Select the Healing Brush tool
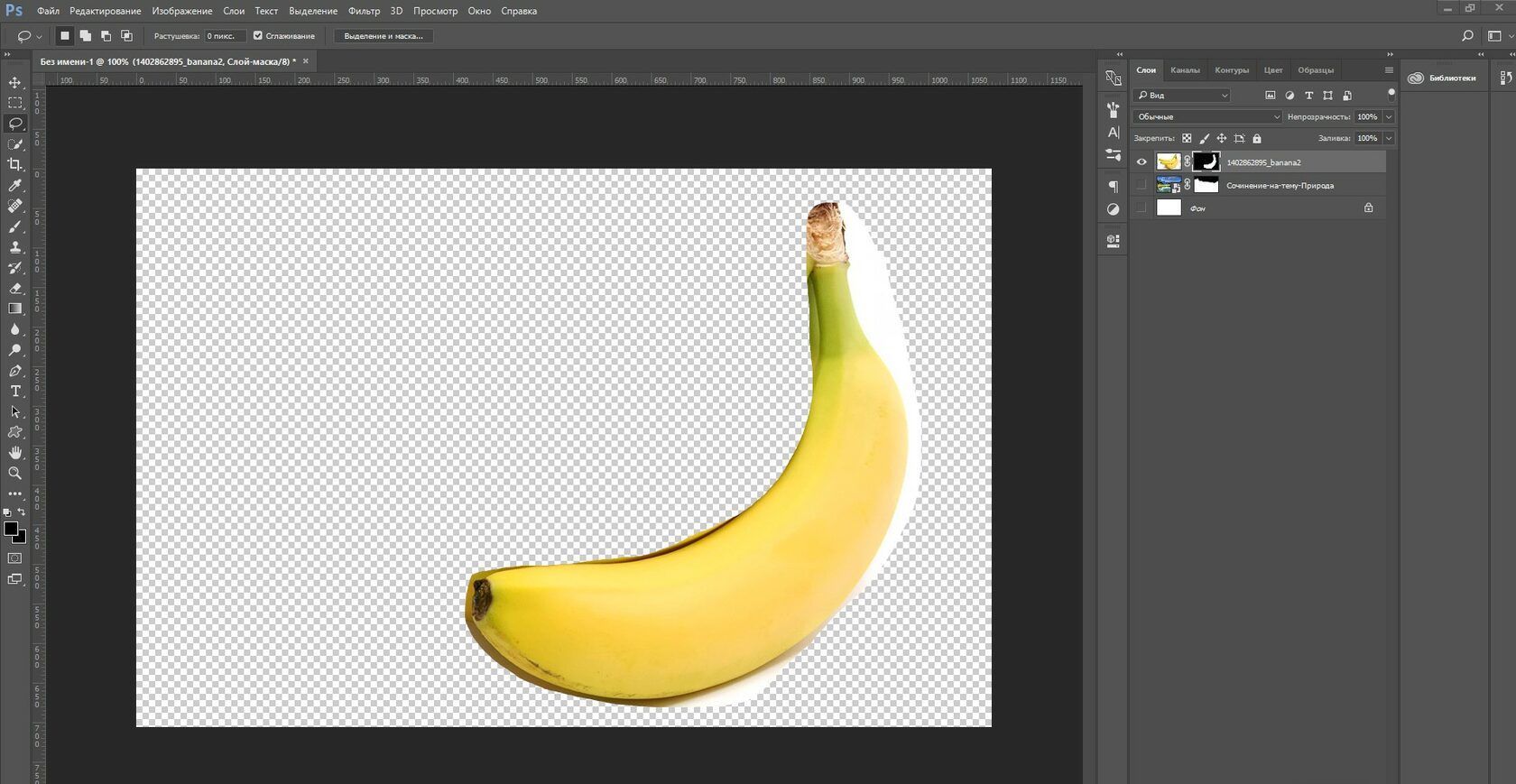 [15, 206]
